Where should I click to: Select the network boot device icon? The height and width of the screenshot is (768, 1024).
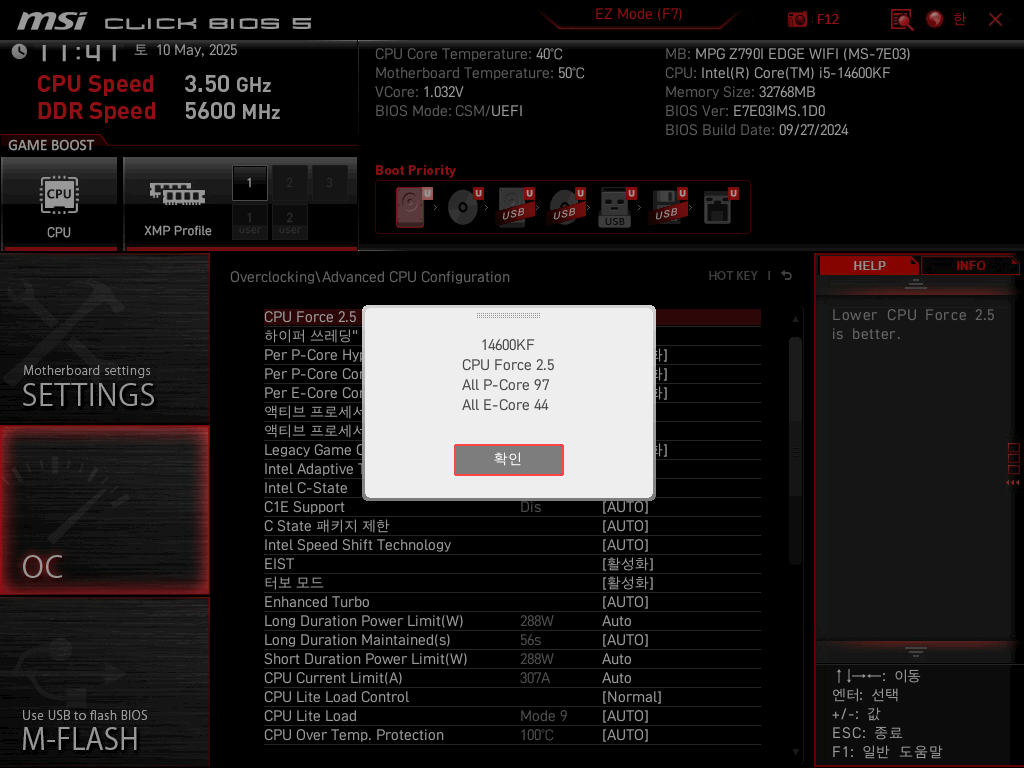click(x=720, y=206)
